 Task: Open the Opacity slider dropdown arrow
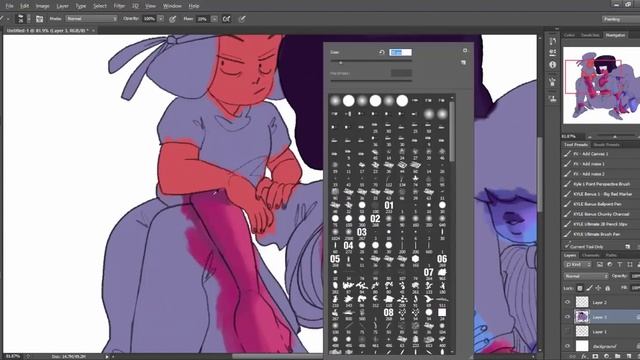tap(161, 19)
